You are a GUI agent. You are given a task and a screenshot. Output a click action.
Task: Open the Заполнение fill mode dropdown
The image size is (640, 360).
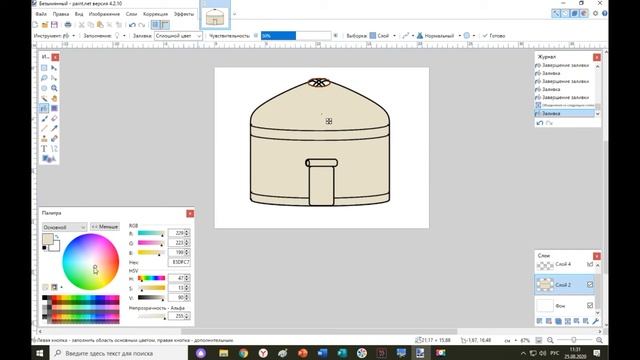click(x=119, y=36)
